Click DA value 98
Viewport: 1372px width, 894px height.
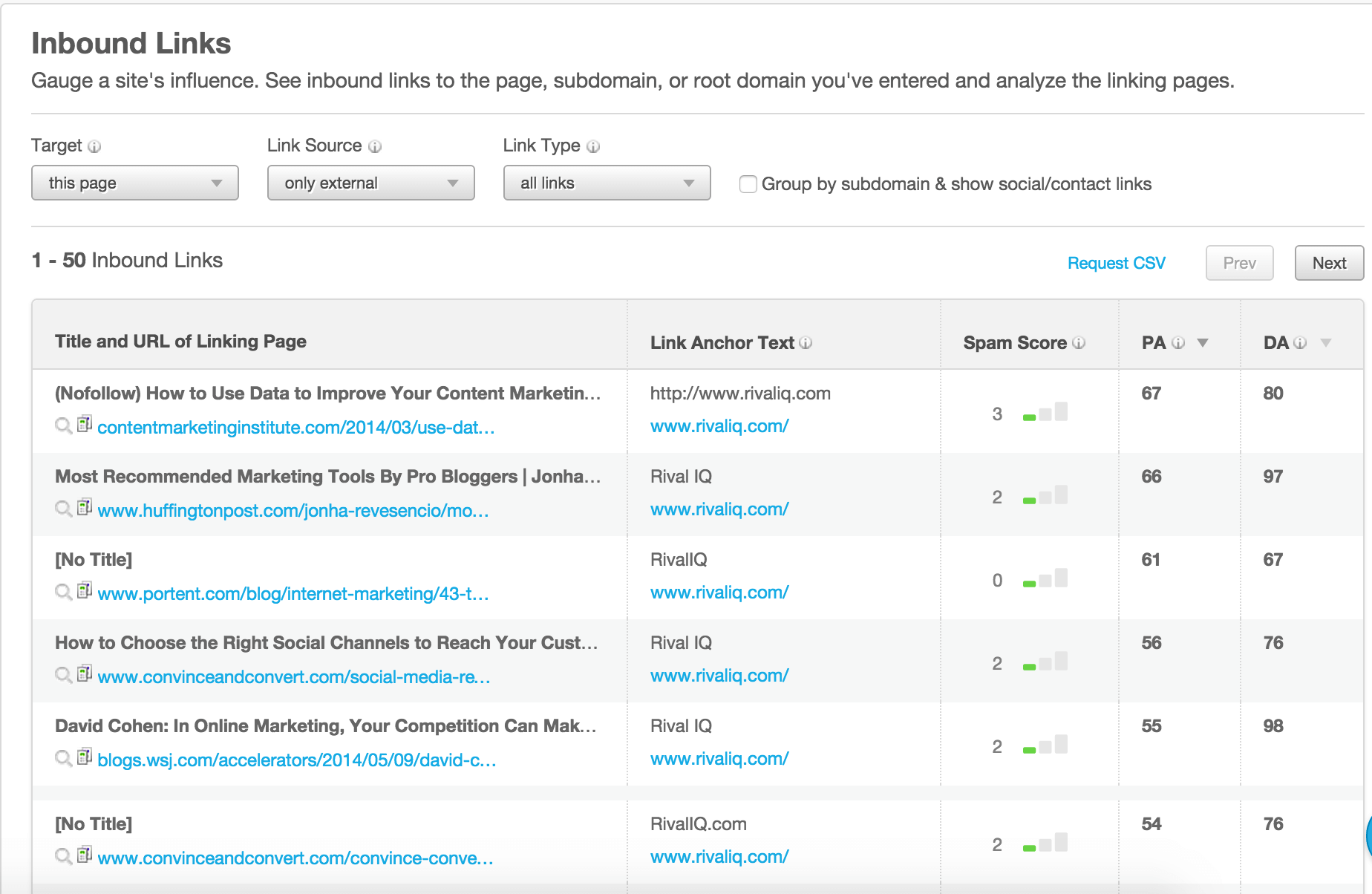tap(1273, 726)
